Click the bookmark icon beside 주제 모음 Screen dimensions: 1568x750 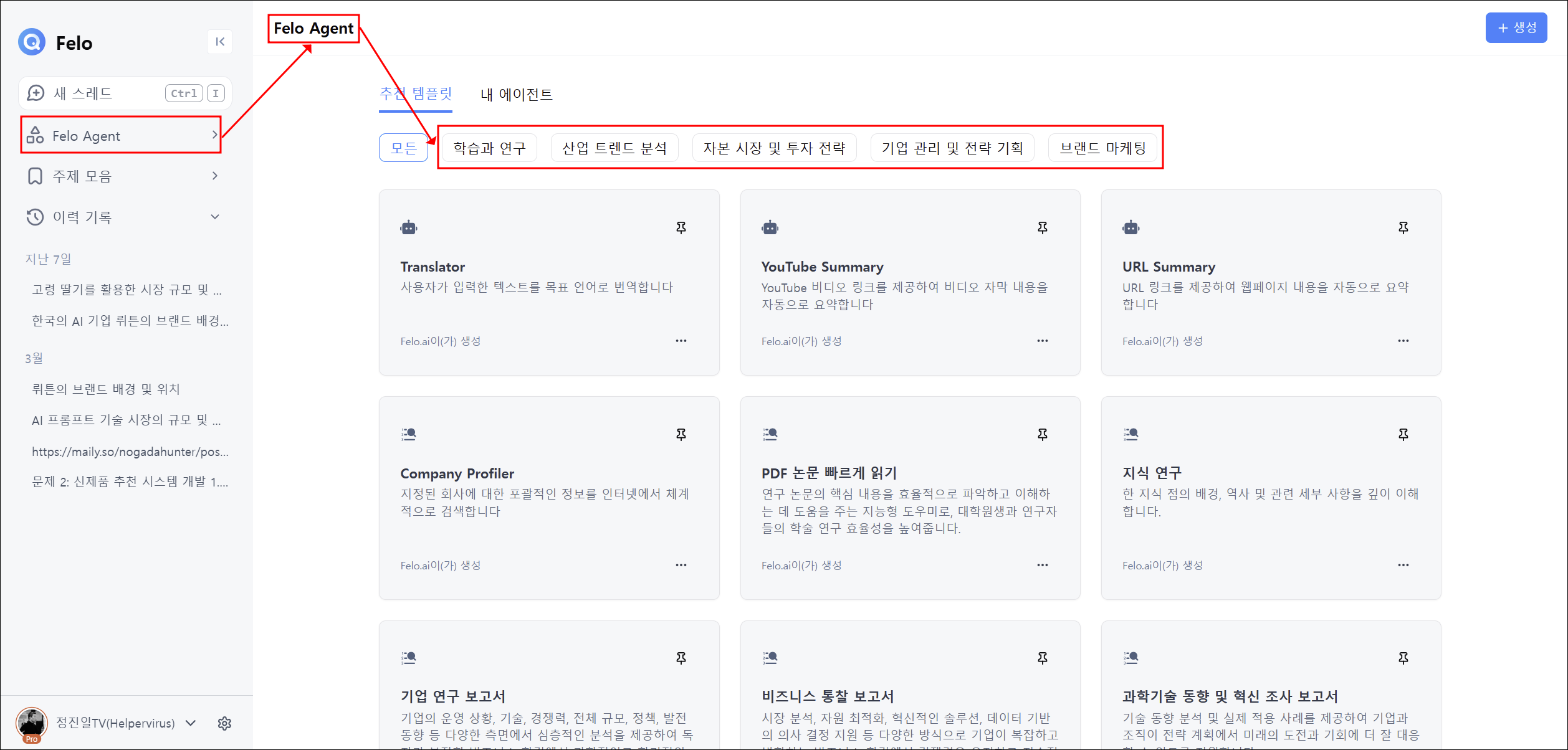pyautogui.click(x=35, y=176)
